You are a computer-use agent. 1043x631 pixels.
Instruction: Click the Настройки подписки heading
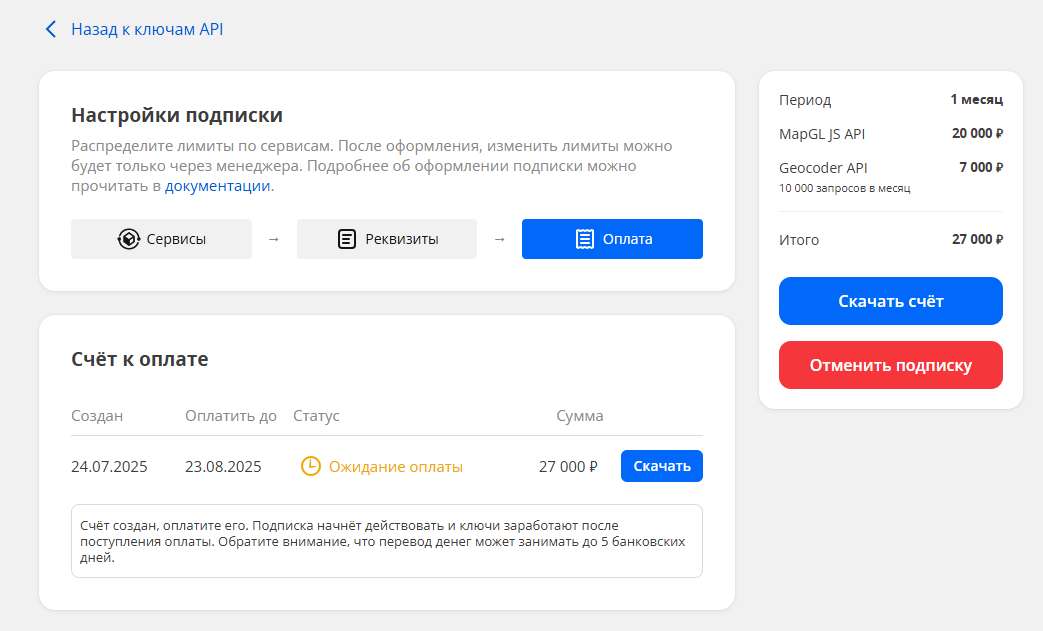click(177, 115)
